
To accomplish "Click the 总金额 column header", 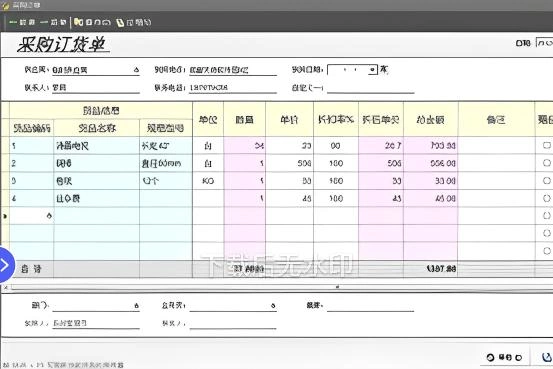I will (x=431, y=120).
